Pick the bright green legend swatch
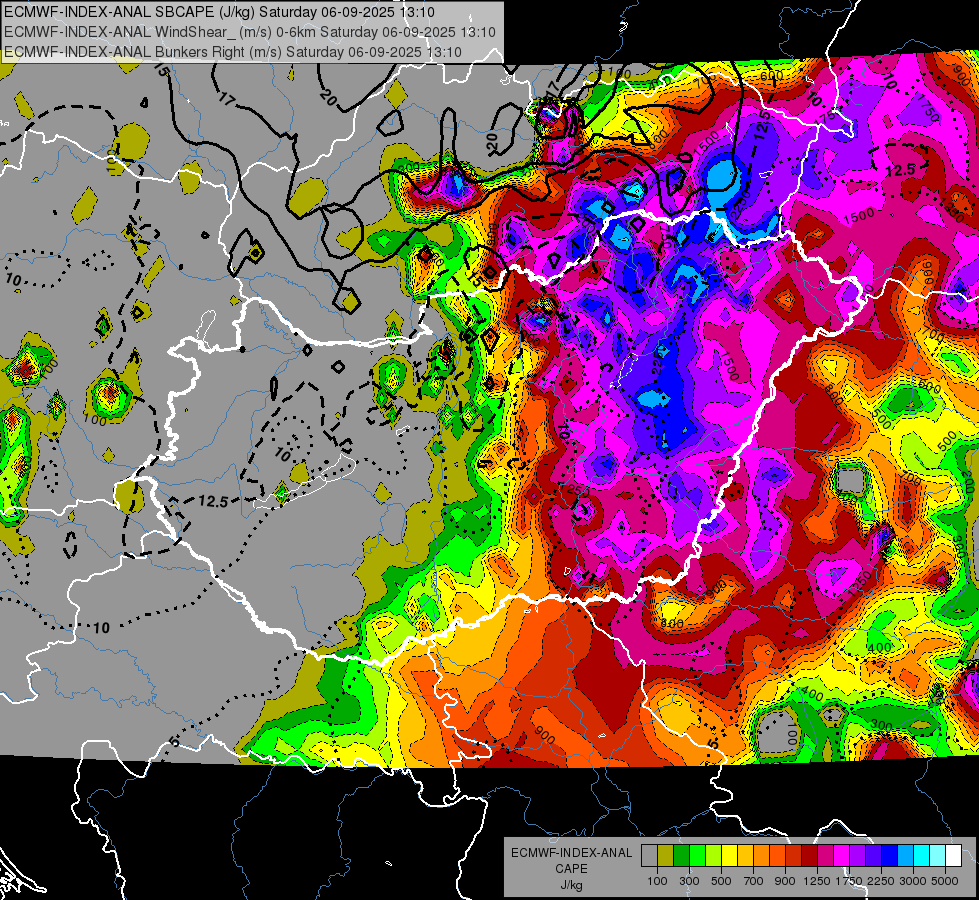The height and width of the screenshot is (900, 979). [697, 855]
